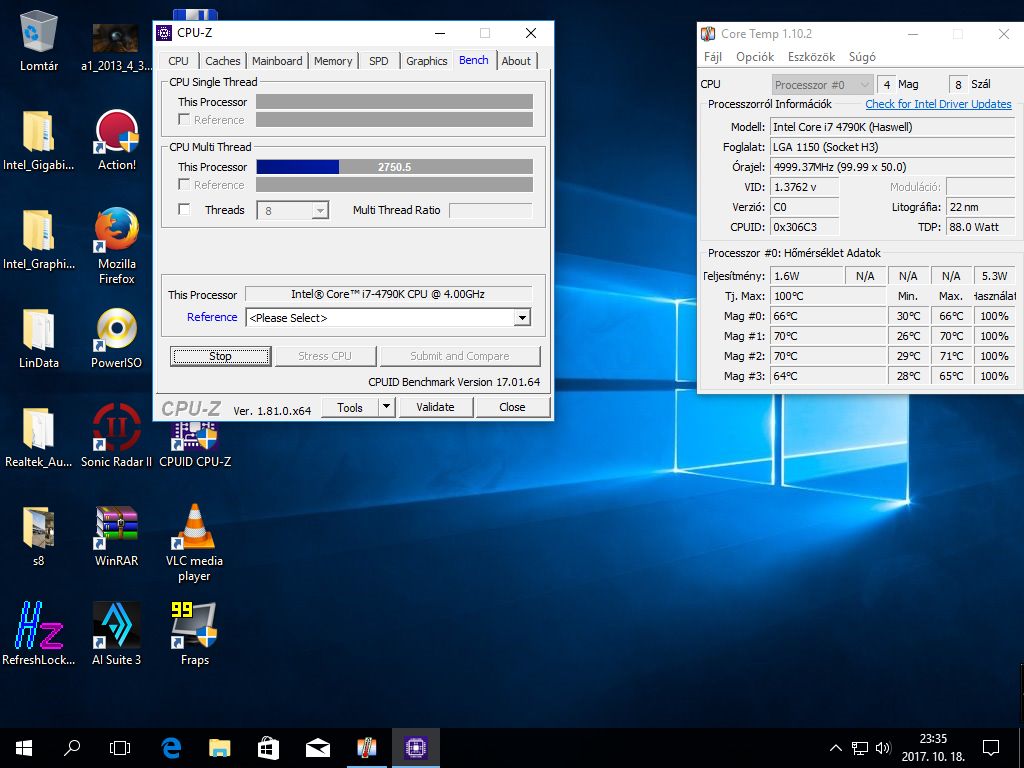The width and height of the screenshot is (1024, 768).
Task: Switch to the Caches tab
Action: (223, 61)
